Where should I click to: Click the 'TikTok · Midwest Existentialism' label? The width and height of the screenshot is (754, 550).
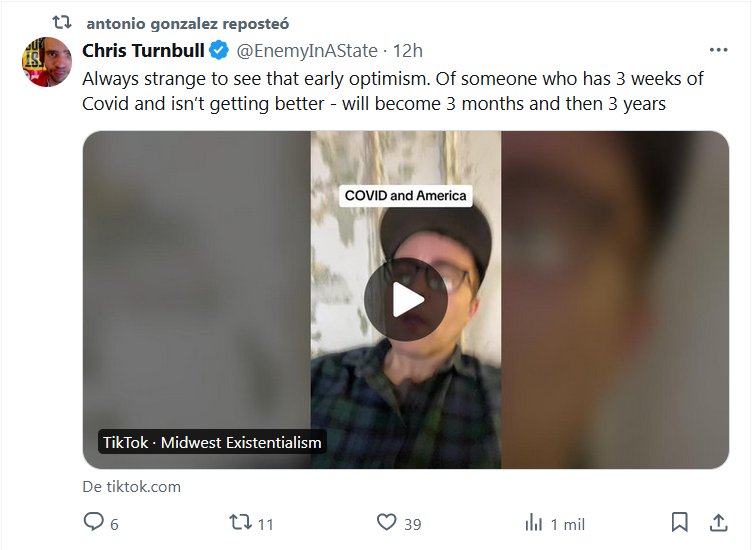[x=212, y=442]
